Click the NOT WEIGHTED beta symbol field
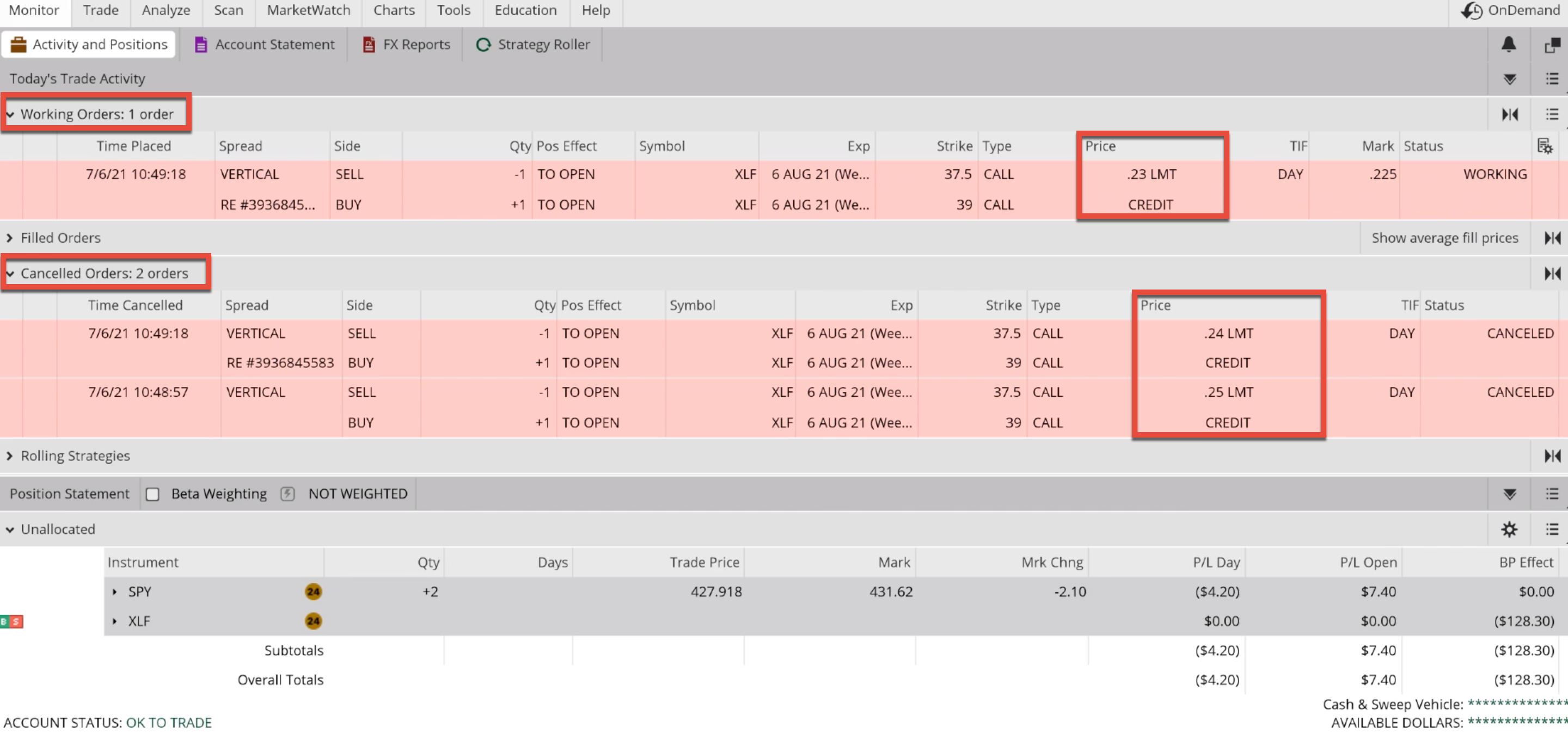Image resolution: width=1568 pixels, height=751 pixels. tap(358, 494)
